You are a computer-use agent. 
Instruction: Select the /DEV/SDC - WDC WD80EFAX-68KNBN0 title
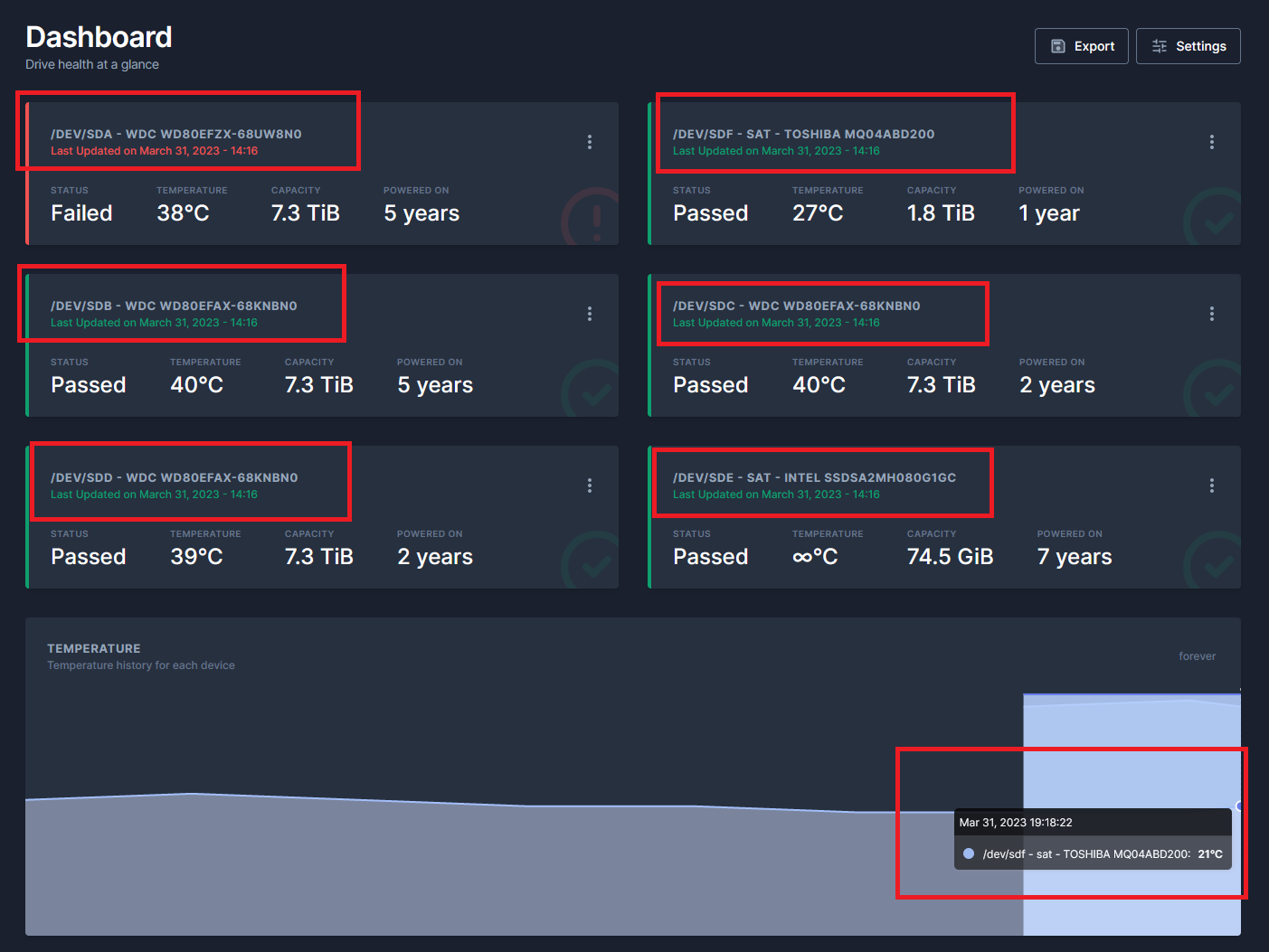click(796, 306)
